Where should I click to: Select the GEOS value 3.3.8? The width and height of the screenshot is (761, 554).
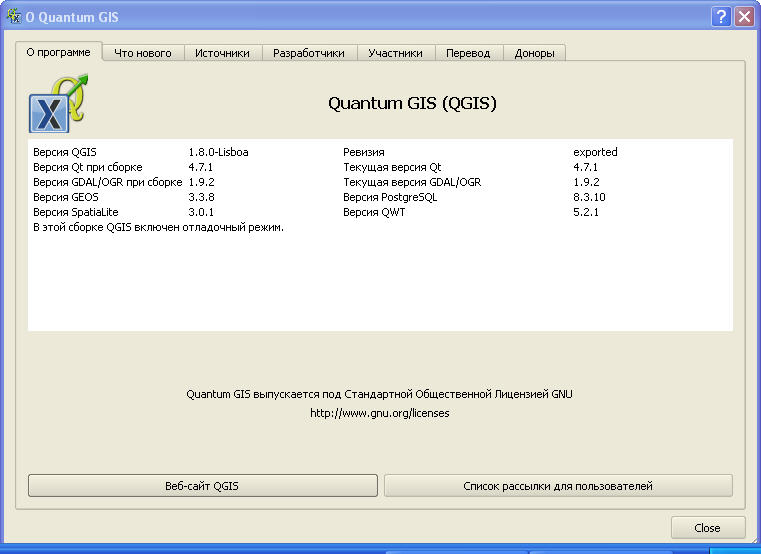click(x=201, y=197)
